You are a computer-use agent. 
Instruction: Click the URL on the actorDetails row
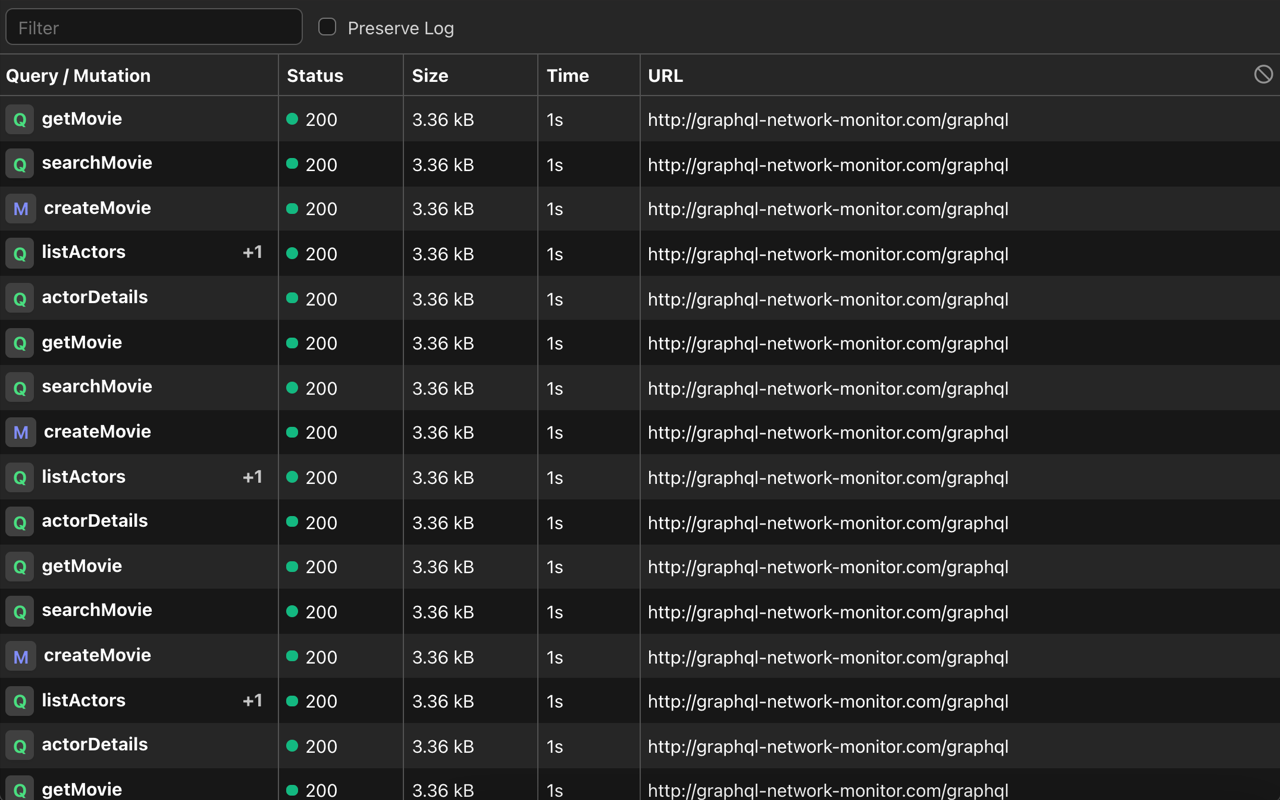point(828,299)
